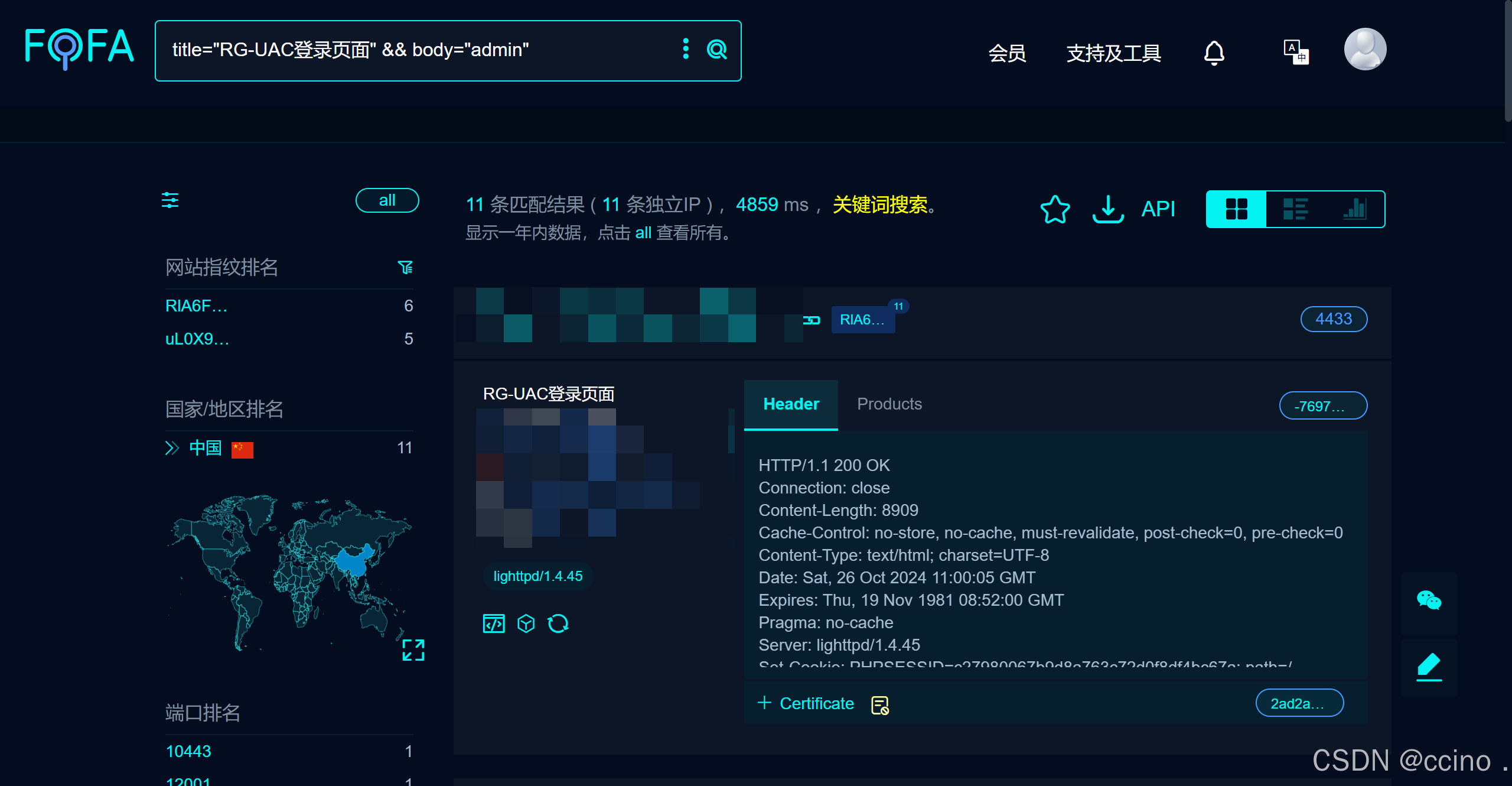Click inside the FOFA search query field

point(413,50)
